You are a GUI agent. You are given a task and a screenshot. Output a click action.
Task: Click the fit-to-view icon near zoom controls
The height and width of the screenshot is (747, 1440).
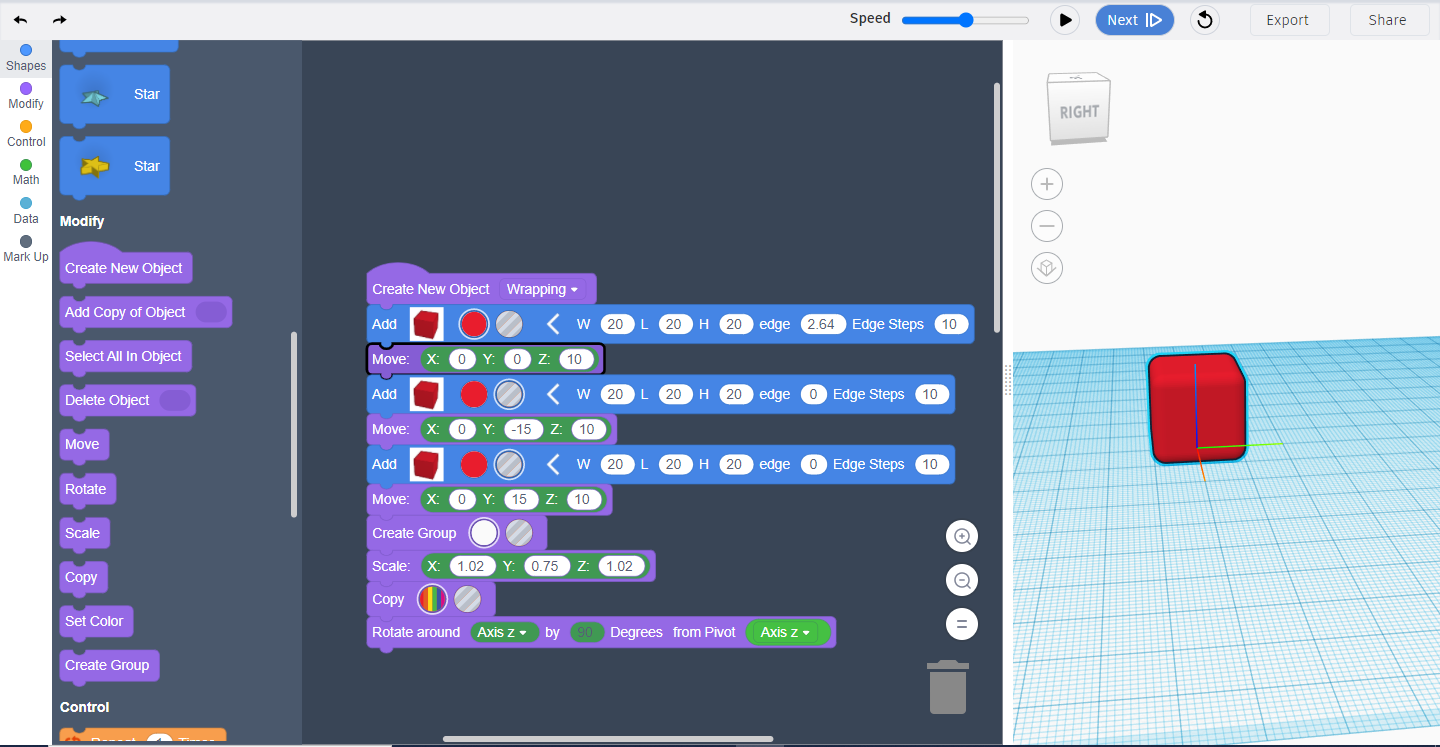961,624
